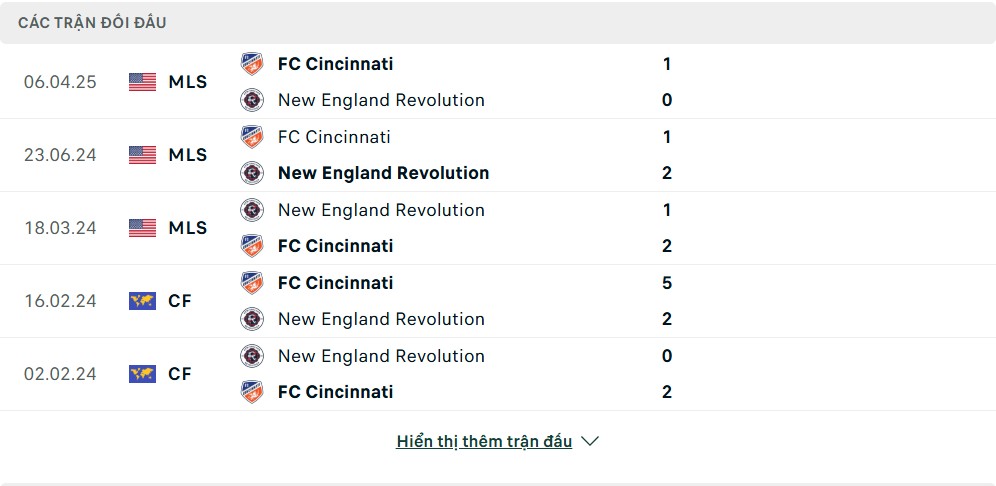Click FC Cincinnati crest in 02.02.24 match
Screen dimensions: 996x486
pyautogui.click(x=252, y=392)
